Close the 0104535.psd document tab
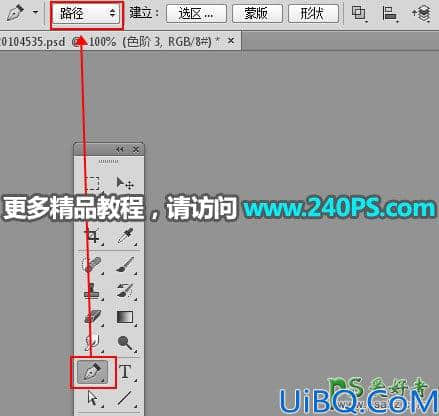Image resolution: width=439 pixels, height=416 pixels. tap(231, 41)
